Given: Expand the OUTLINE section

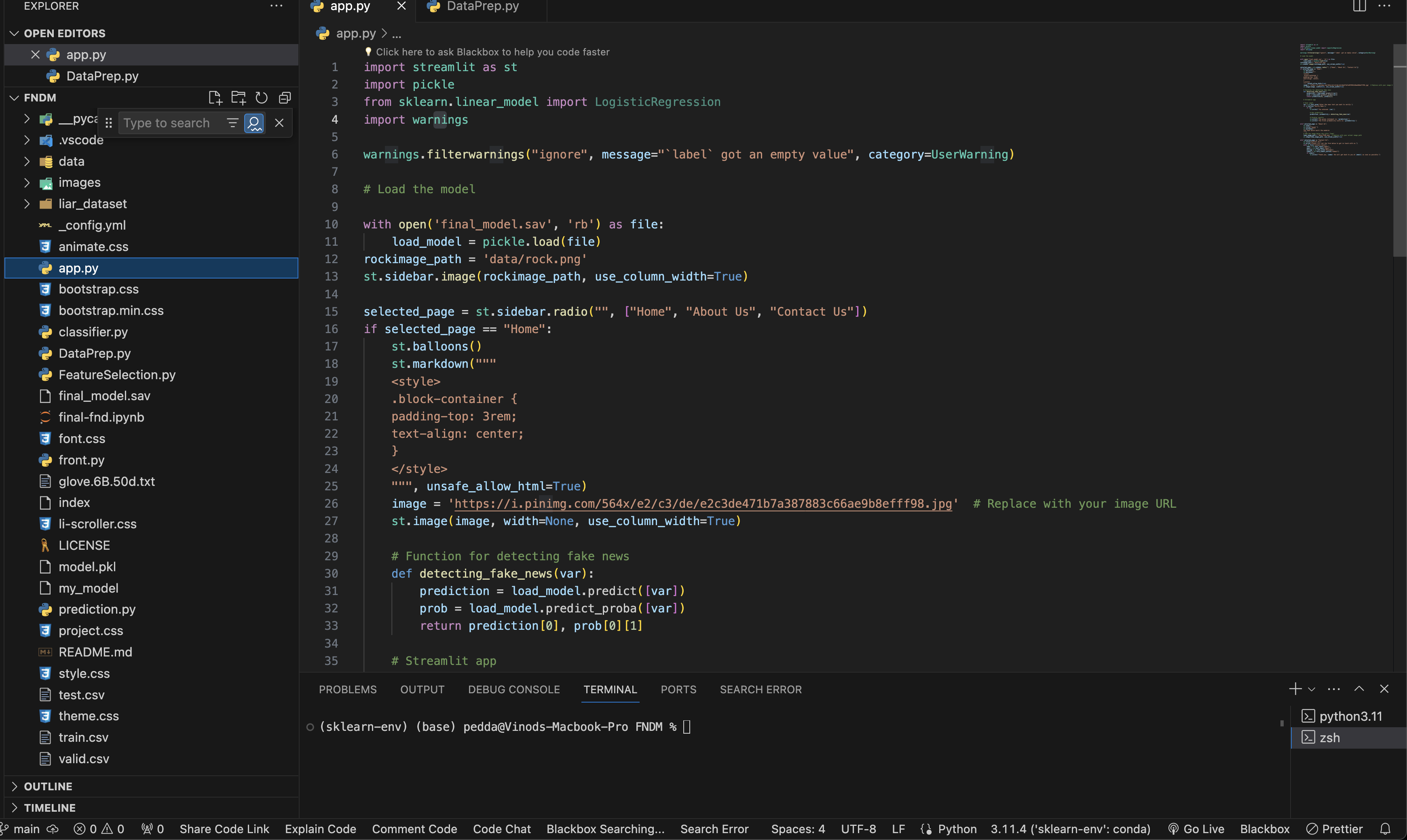Looking at the screenshot, I should 48,786.
